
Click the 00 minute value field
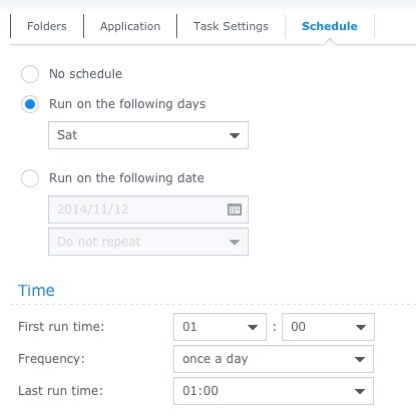click(328, 327)
